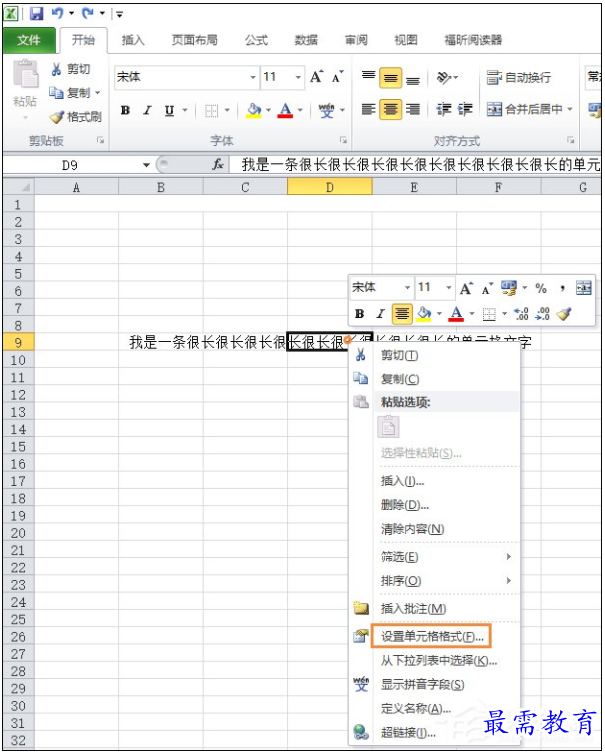
Task: Decrease font size in ribbon
Action: (x=338, y=76)
